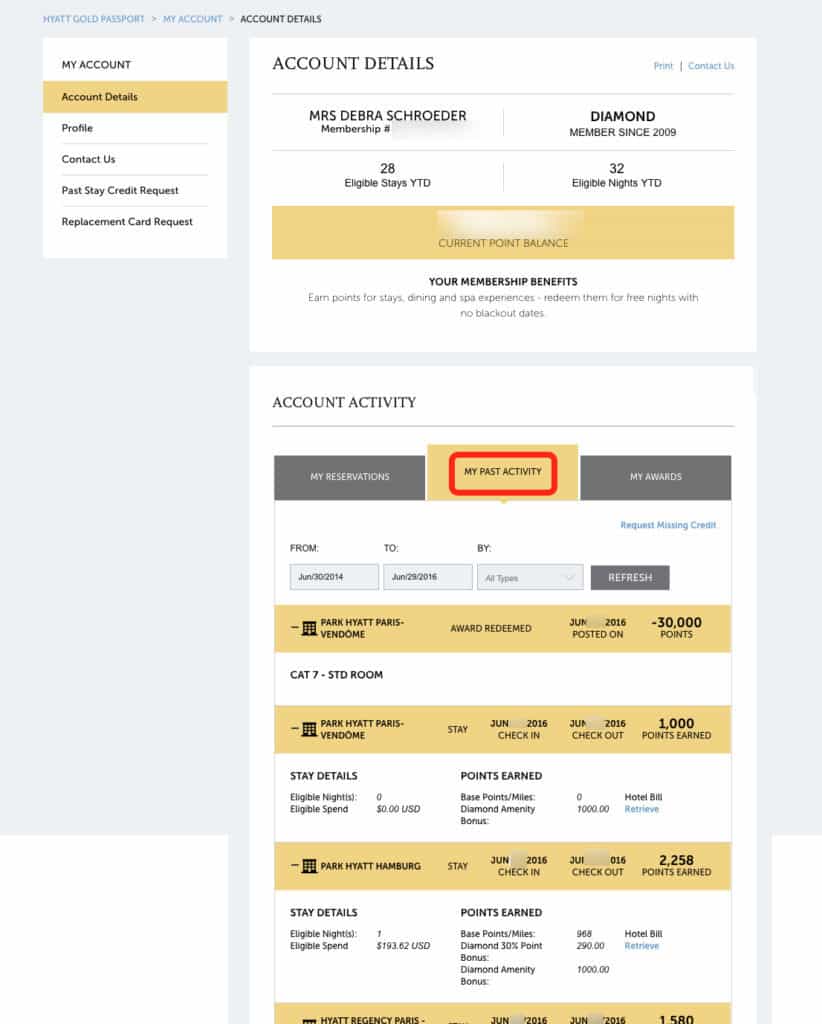The width and height of the screenshot is (822, 1024).
Task: Click the Print link
Action: click(663, 66)
